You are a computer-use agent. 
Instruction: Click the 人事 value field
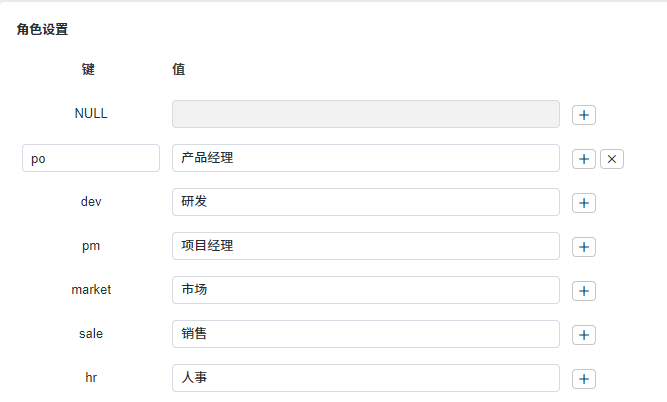pos(365,378)
